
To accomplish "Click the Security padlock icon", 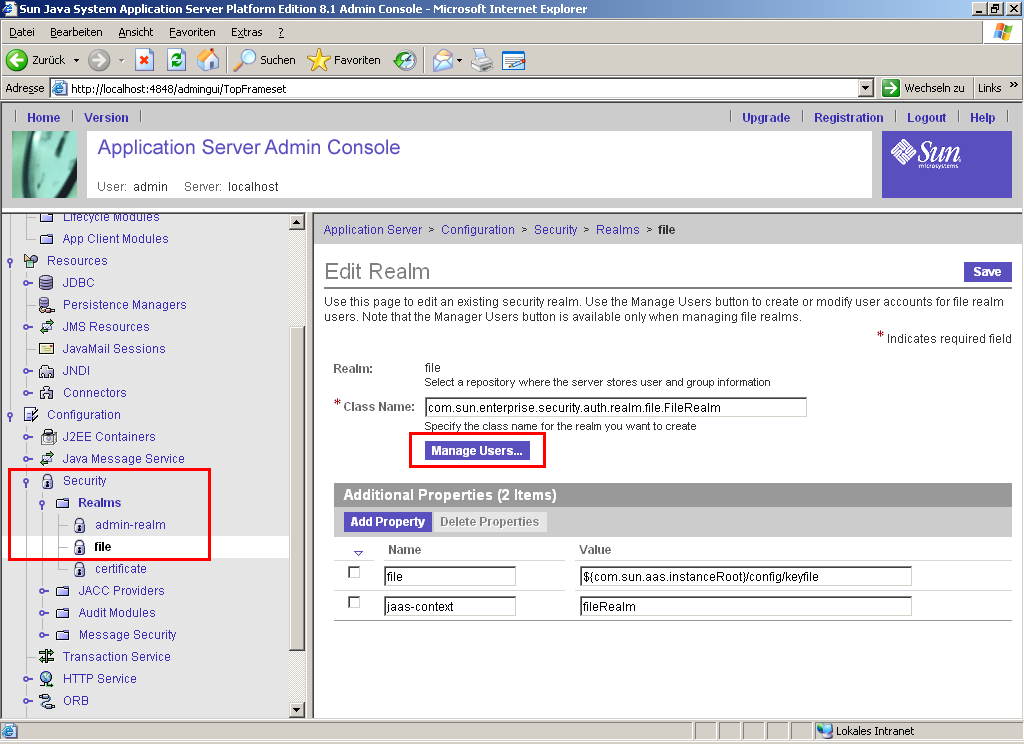I will point(47,481).
